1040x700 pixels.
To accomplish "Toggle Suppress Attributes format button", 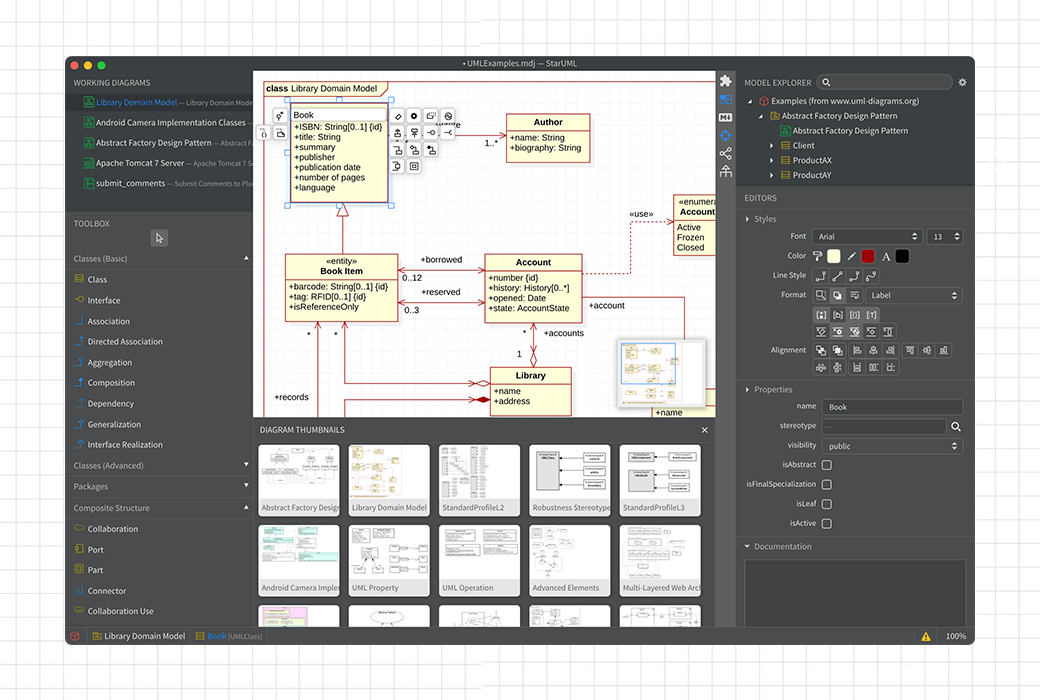I will pos(821,332).
